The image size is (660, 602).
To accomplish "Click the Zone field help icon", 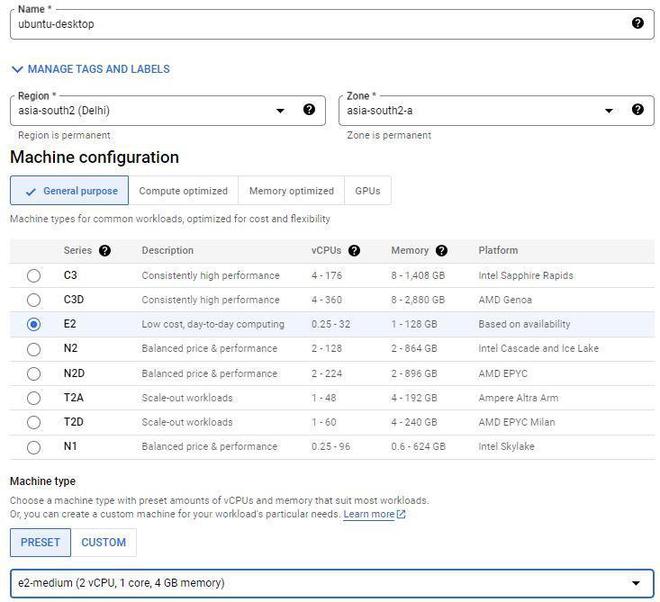I will pyautogui.click(x=637, y=110).
